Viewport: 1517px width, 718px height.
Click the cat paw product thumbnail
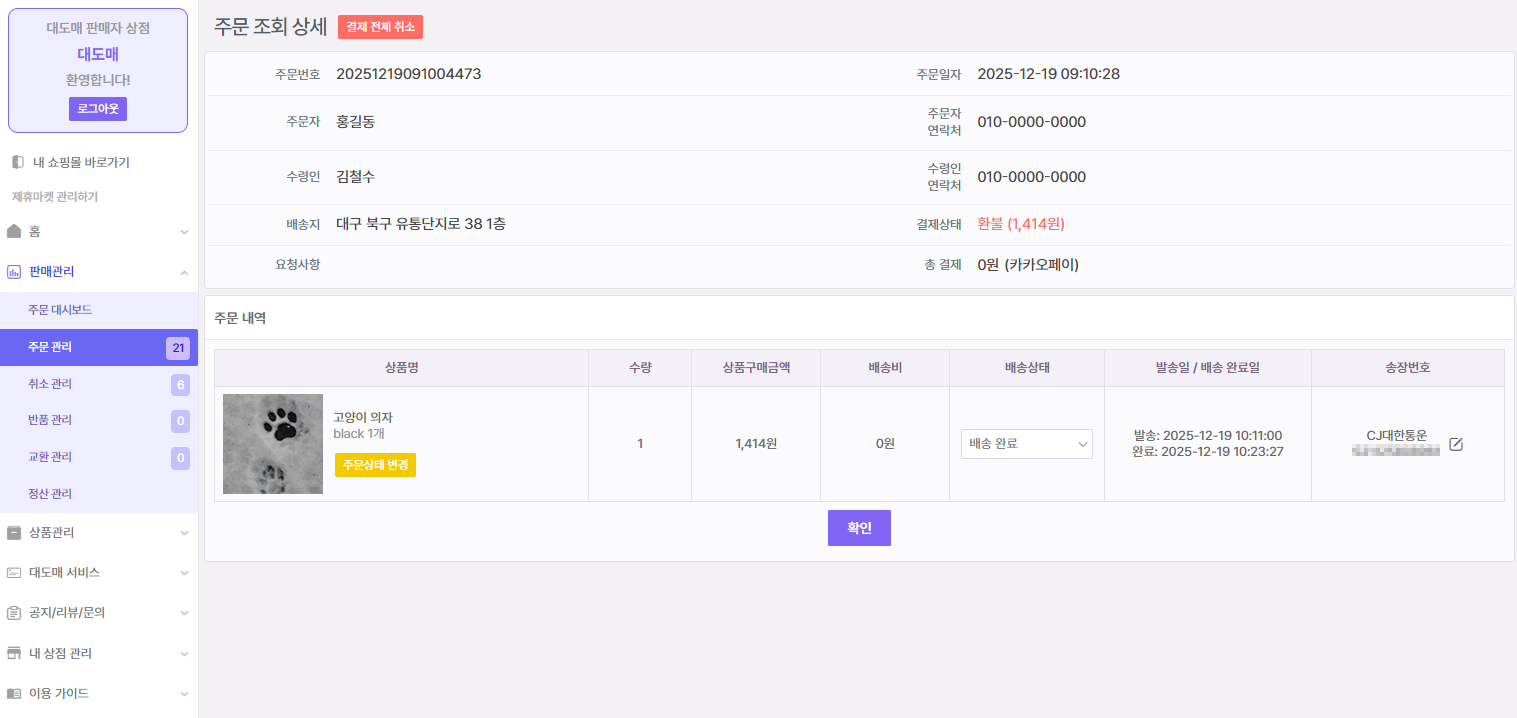273,444
